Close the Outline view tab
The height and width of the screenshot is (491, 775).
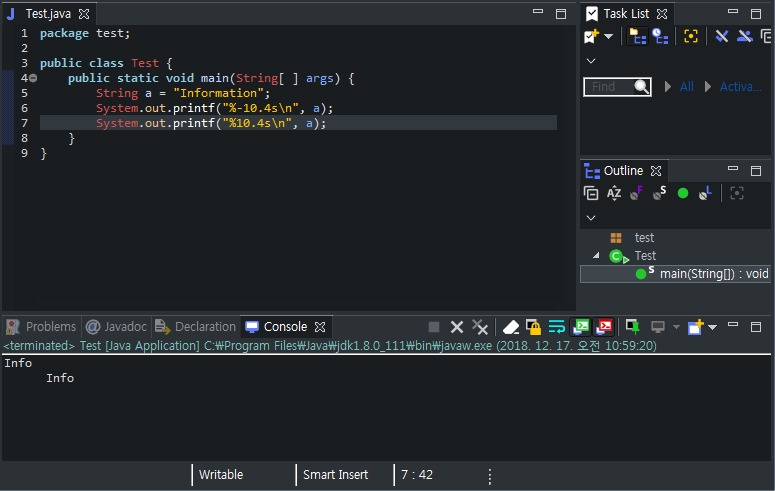tap(656, 171)
